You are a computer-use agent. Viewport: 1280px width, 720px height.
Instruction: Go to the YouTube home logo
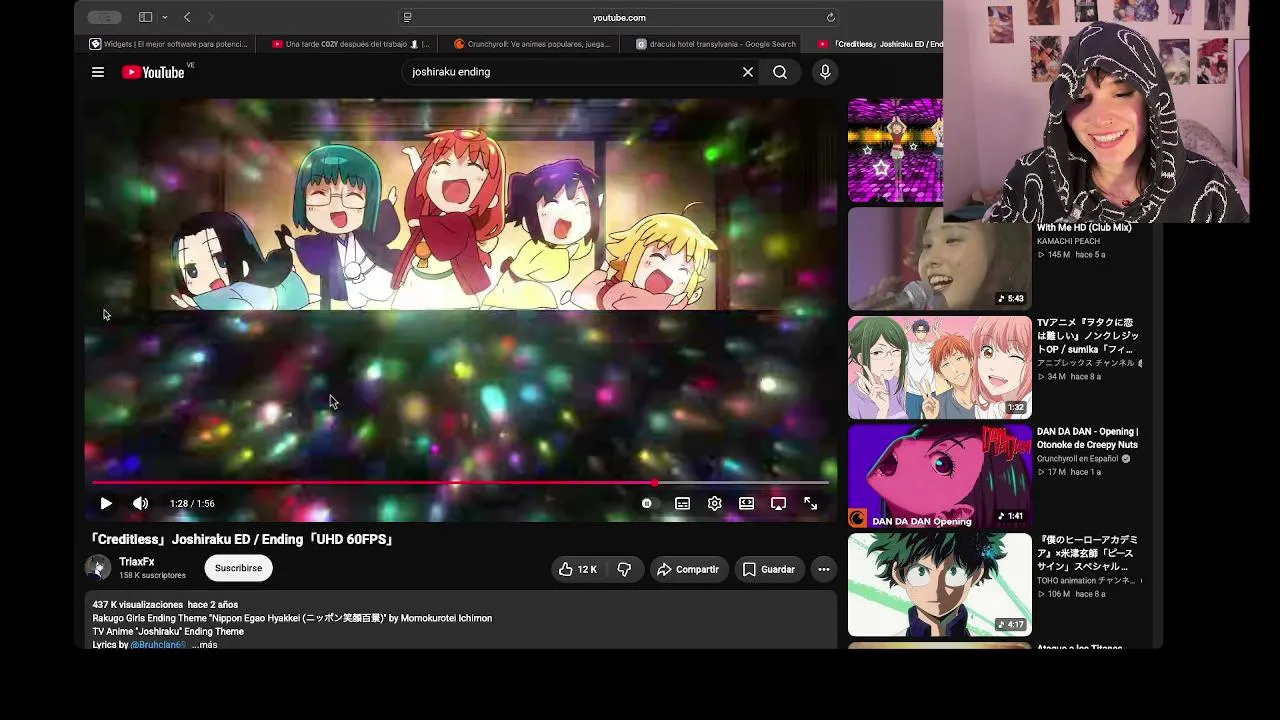153,72
